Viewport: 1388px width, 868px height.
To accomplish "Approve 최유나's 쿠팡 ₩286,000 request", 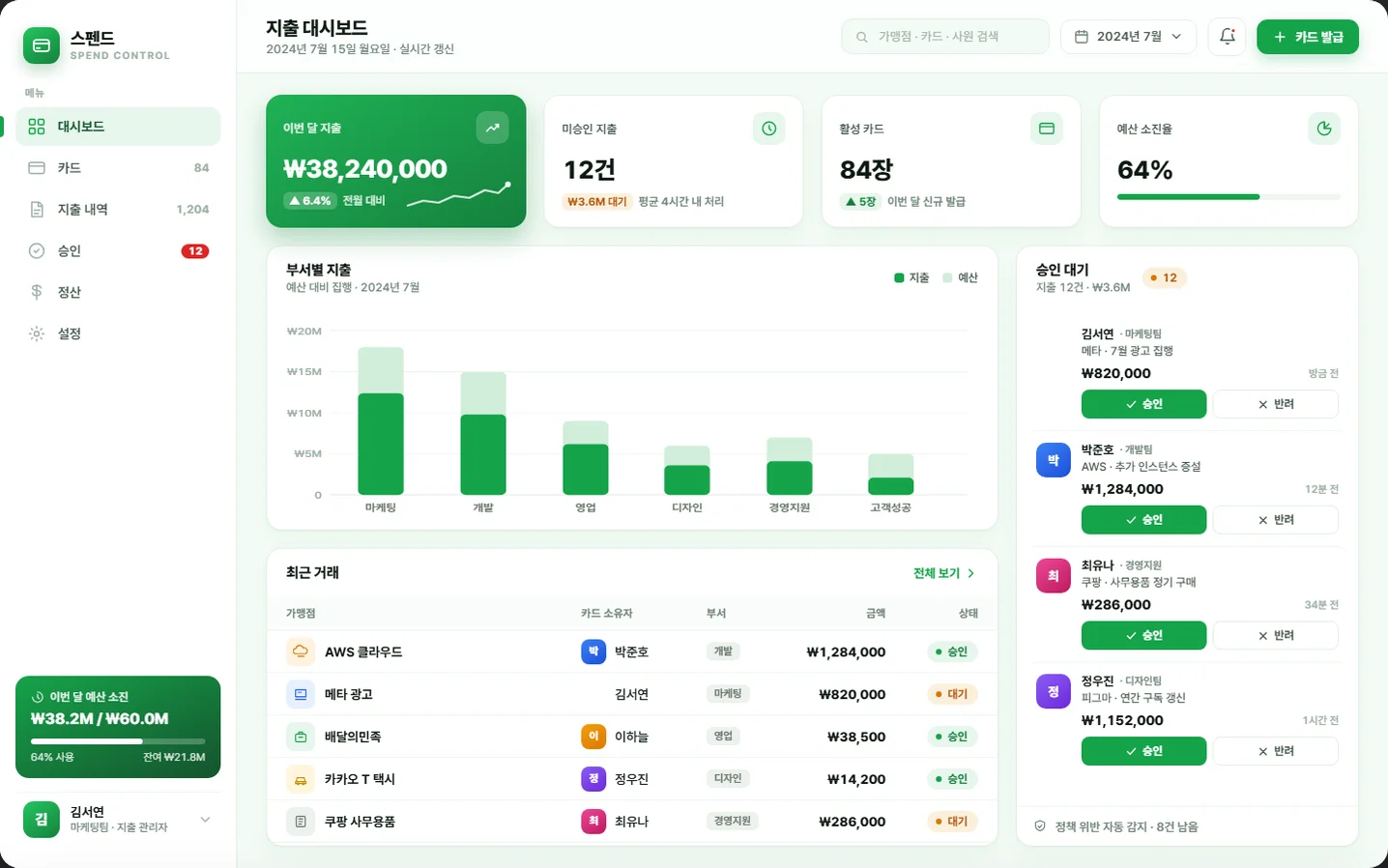I will click(x=1143, y=635).
